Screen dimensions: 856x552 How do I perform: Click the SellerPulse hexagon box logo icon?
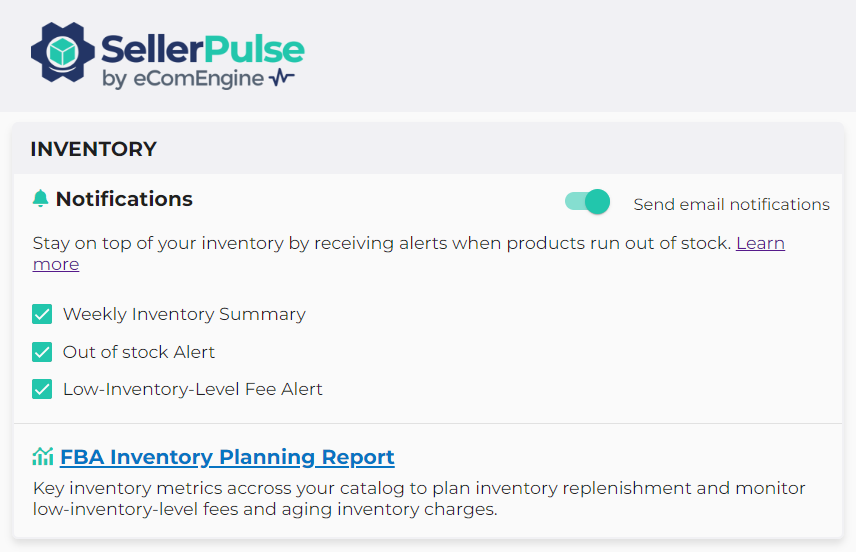coord(63,53)
